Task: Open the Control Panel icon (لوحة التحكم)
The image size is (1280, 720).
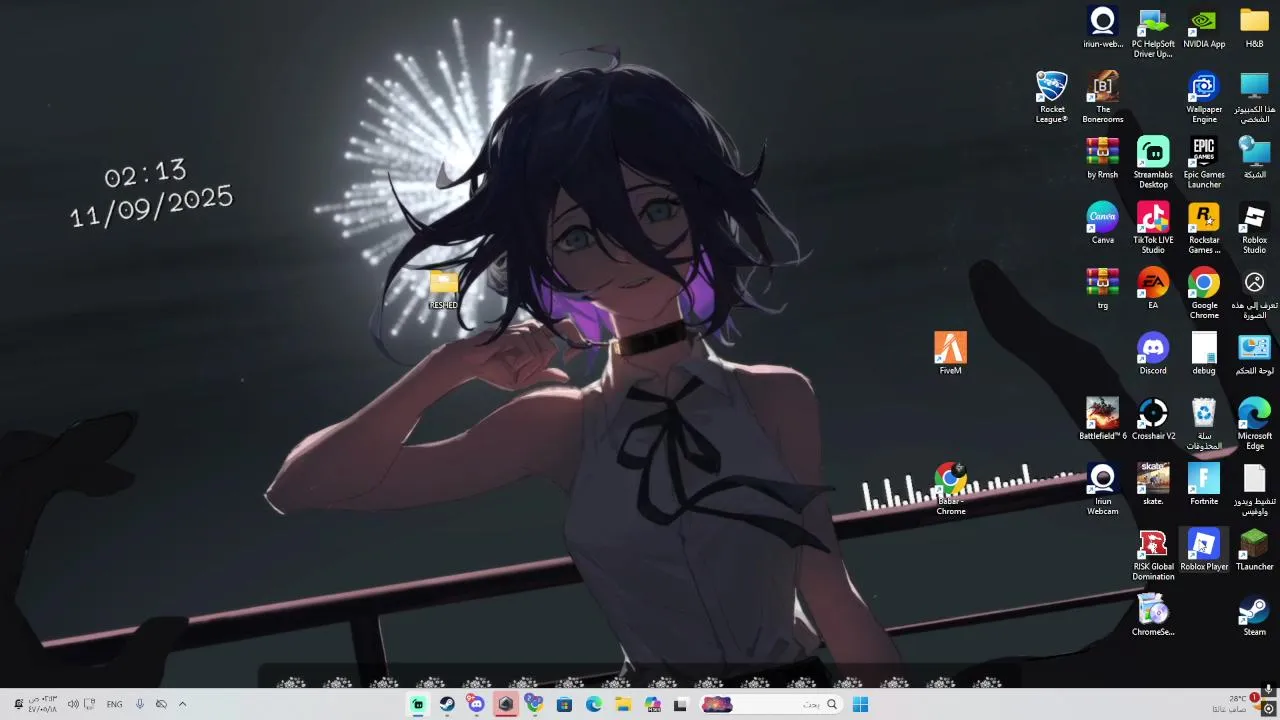Action: point(1254,354)
